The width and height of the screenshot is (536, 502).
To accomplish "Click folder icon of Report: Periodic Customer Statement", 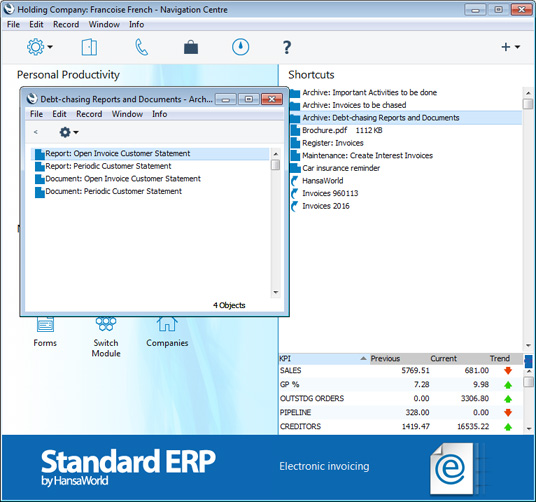I will click(x=40, y=166).
